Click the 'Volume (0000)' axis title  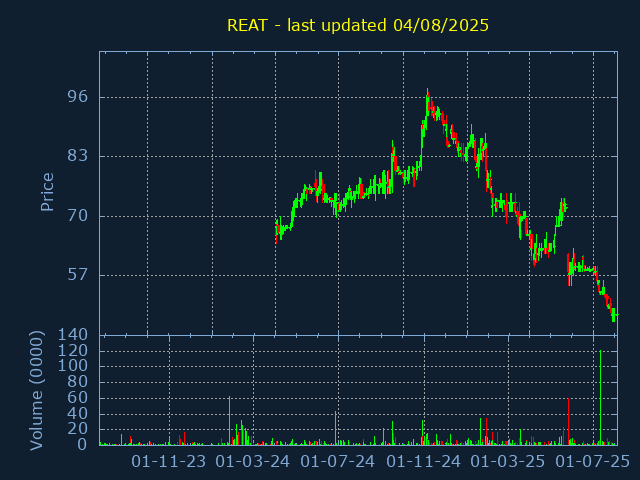pos(37,391)
